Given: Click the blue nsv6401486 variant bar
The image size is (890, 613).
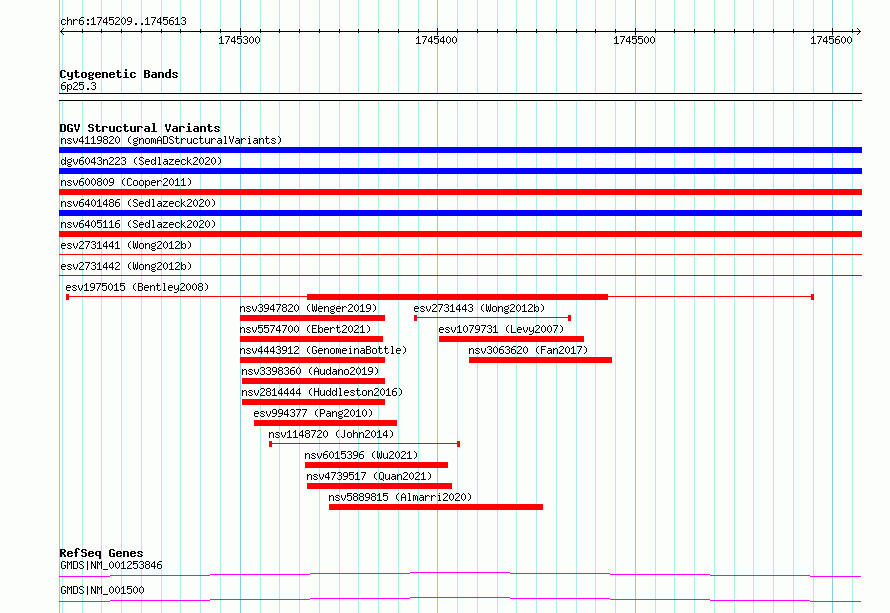Looking at the screenshot, I should tap(460, 213).
